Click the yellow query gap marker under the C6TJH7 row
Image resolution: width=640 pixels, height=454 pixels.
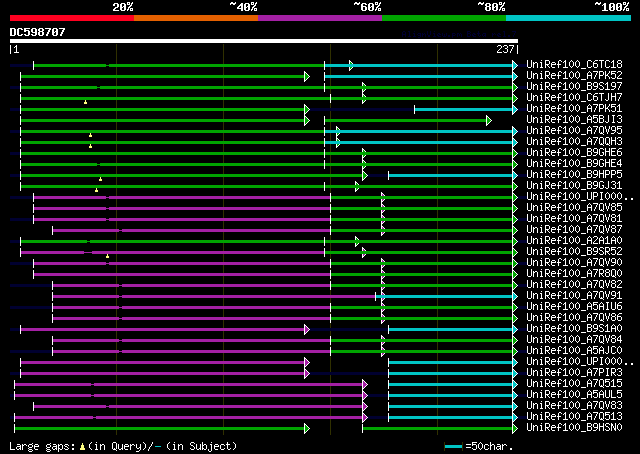(85, 102)
